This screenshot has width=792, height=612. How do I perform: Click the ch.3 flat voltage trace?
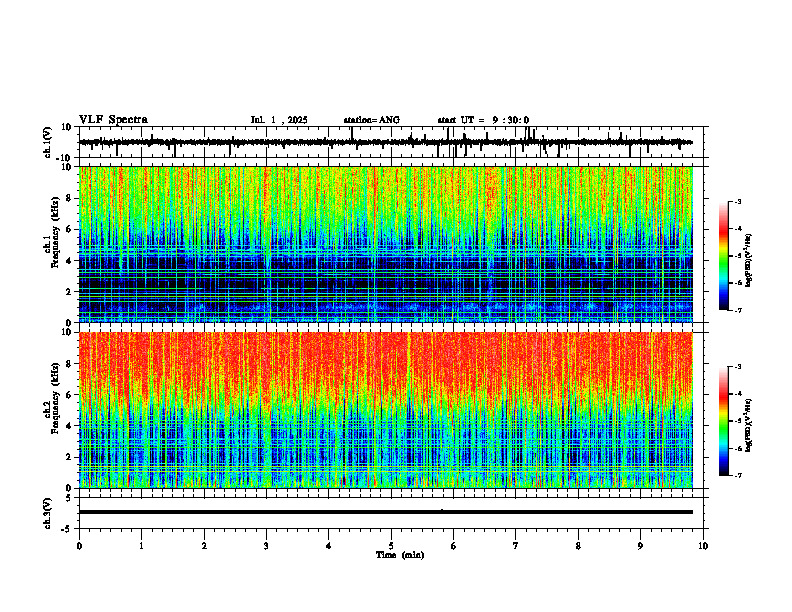386,512
